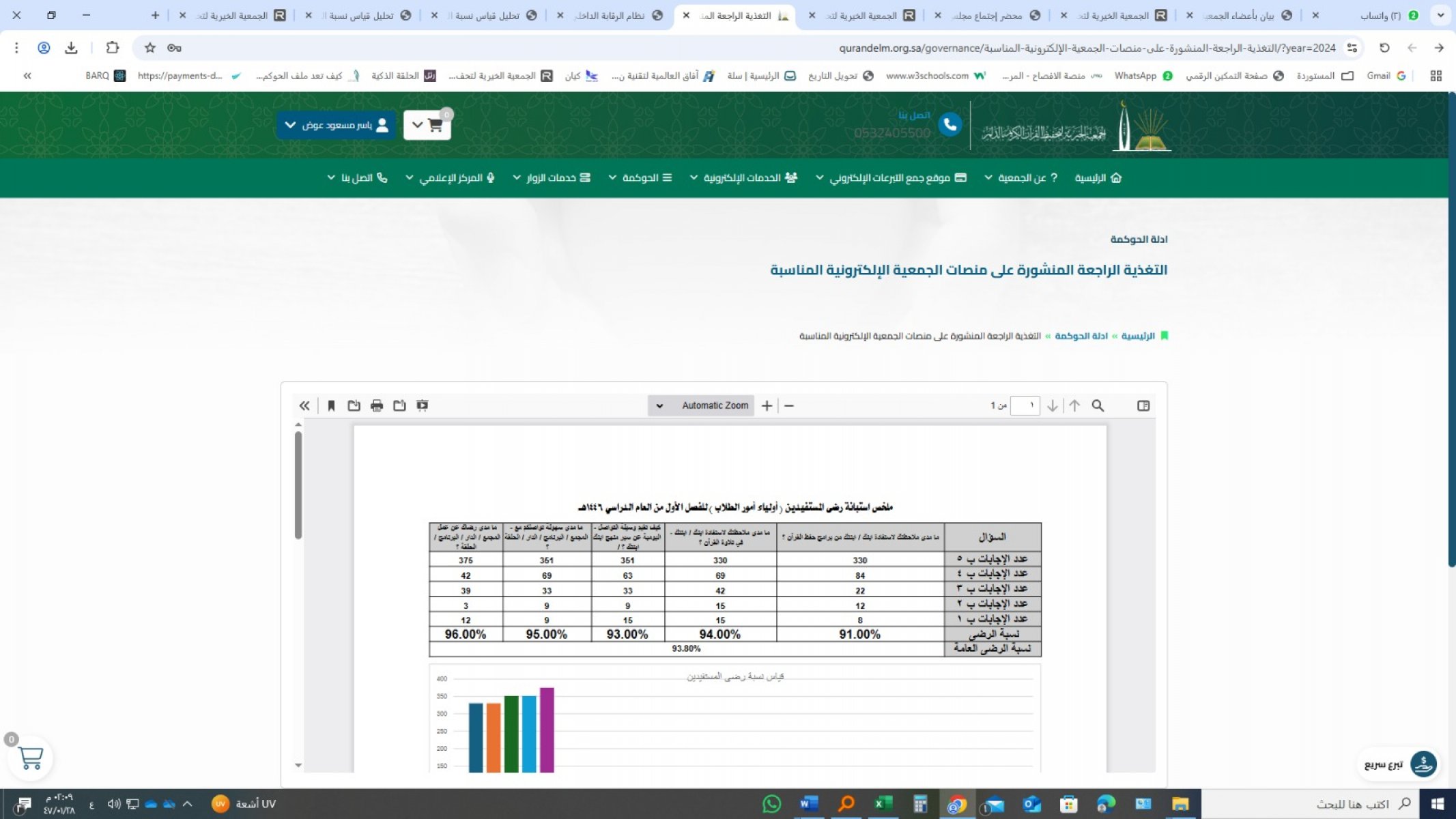Open ياسر مسعود عوض user menu

(x=336, y=125)
